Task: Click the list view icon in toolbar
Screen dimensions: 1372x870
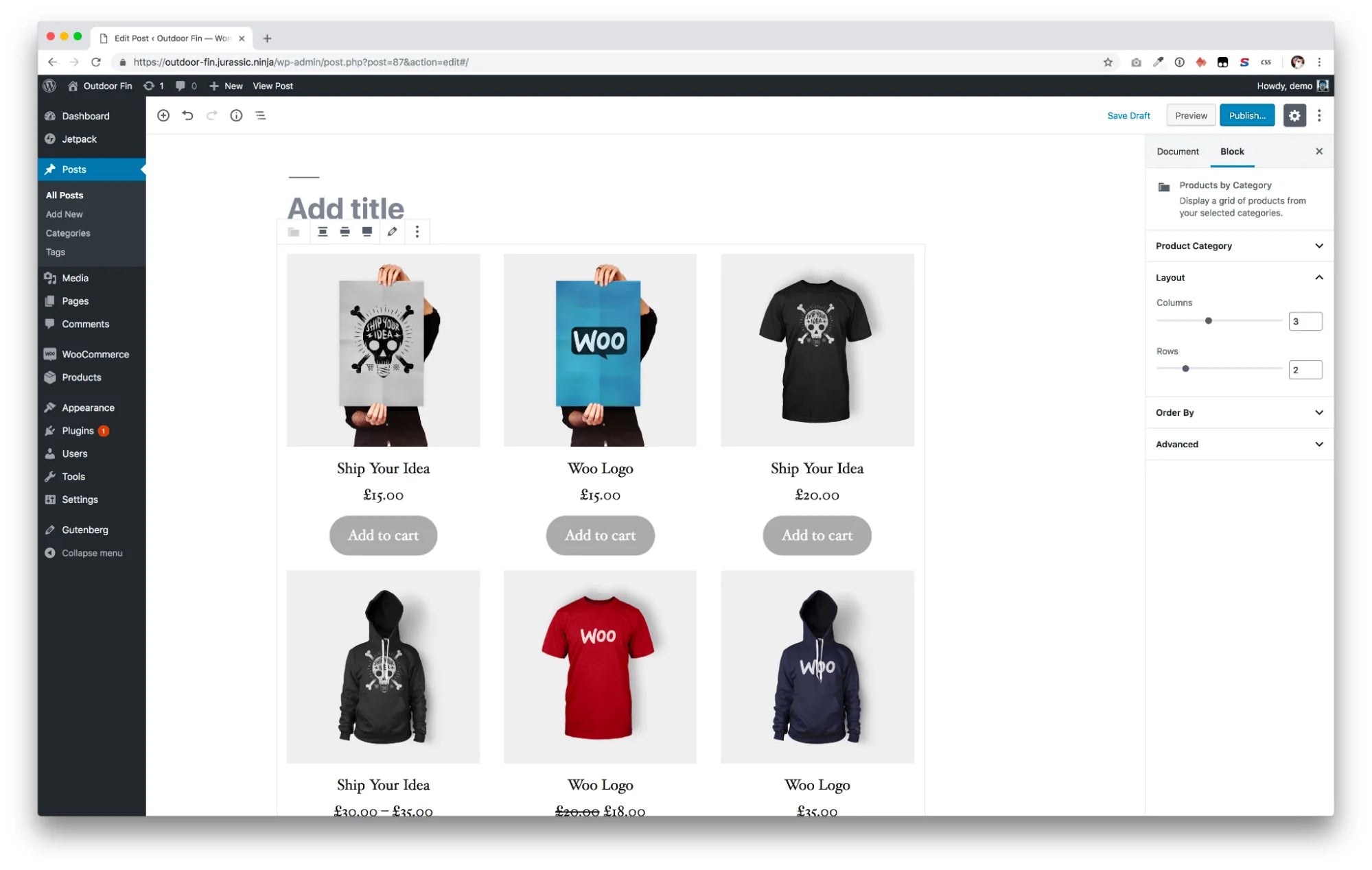Action: pos(260,115)
